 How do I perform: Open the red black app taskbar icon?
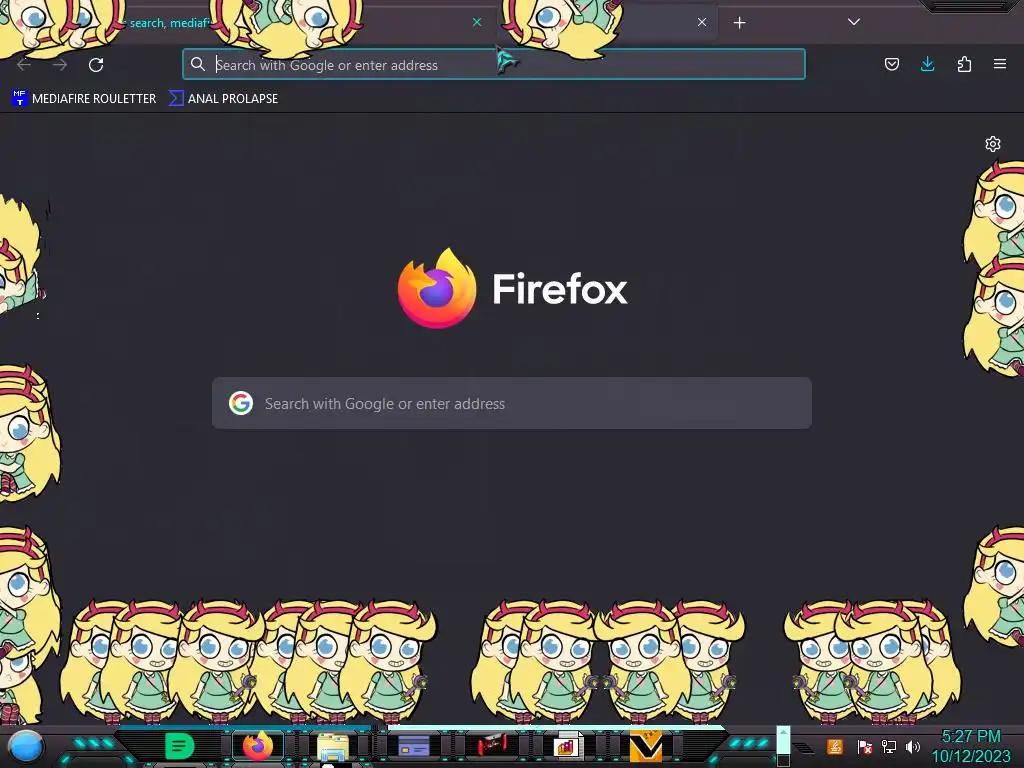492,746
